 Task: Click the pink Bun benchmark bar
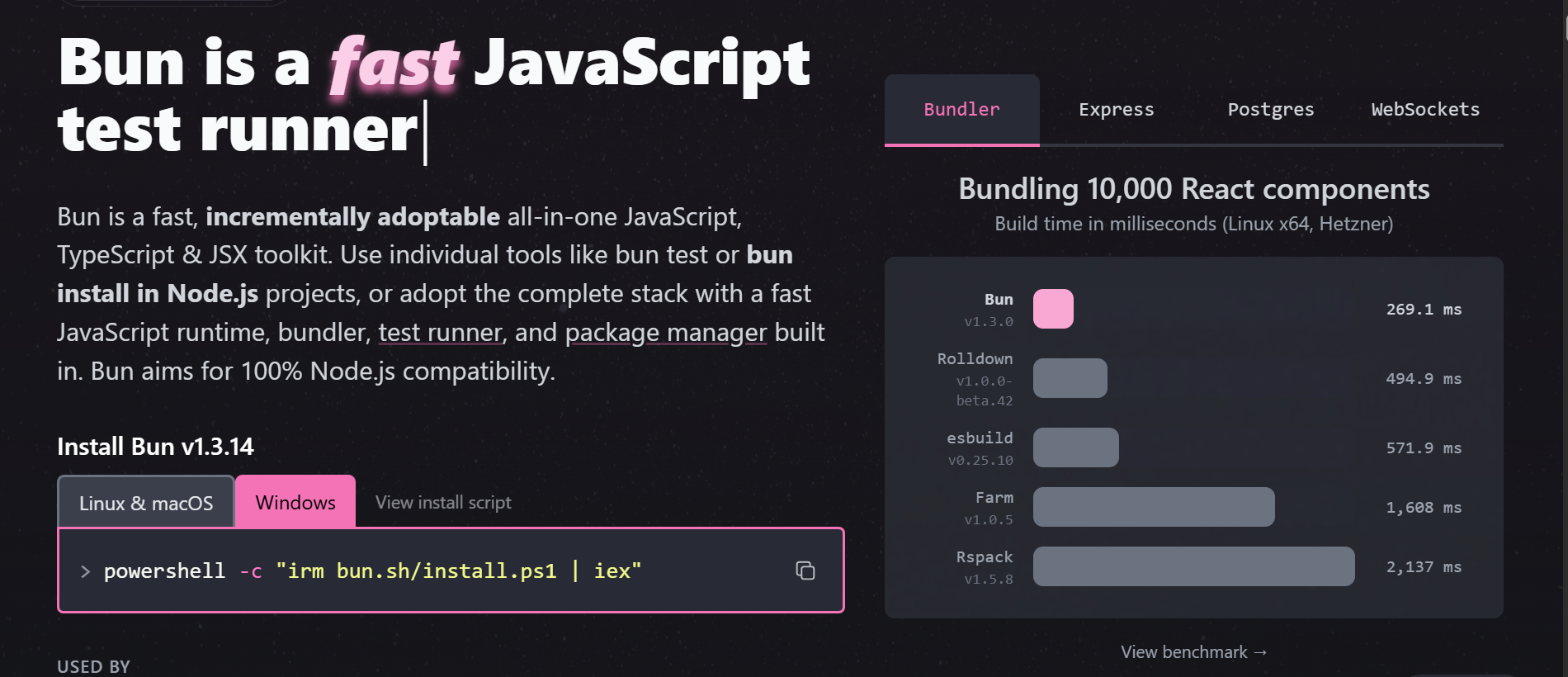[1053, 309]
